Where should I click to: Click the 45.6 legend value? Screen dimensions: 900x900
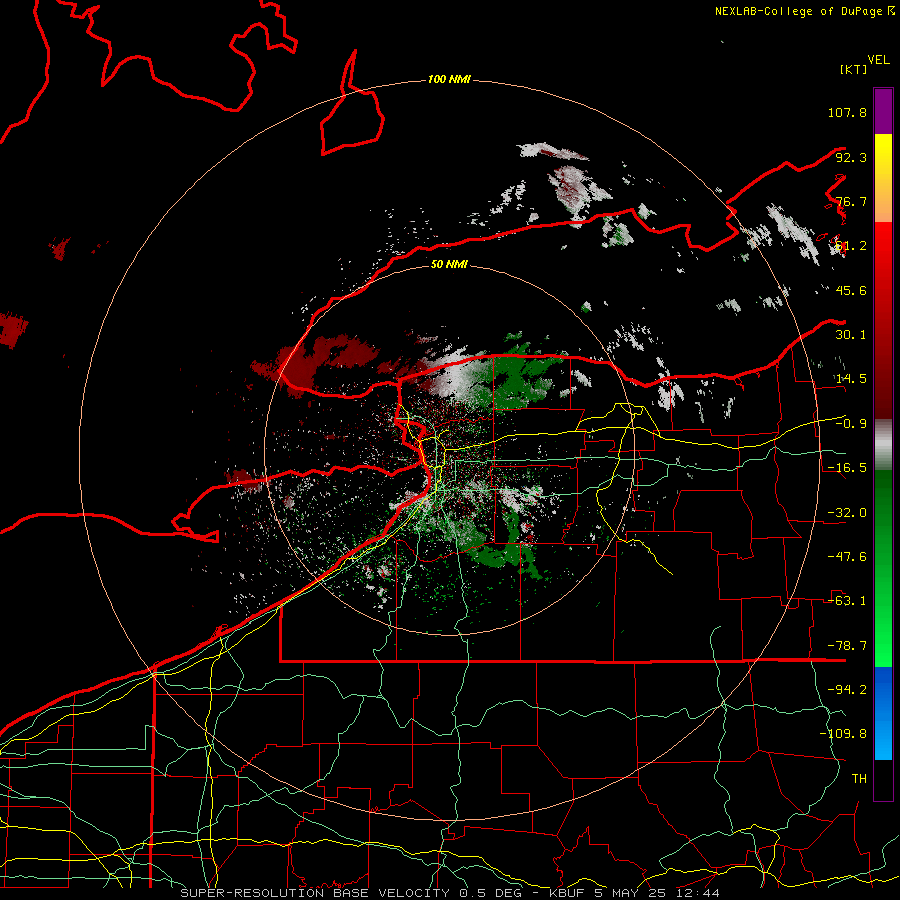pyautogui.click(x=851, y=290)
